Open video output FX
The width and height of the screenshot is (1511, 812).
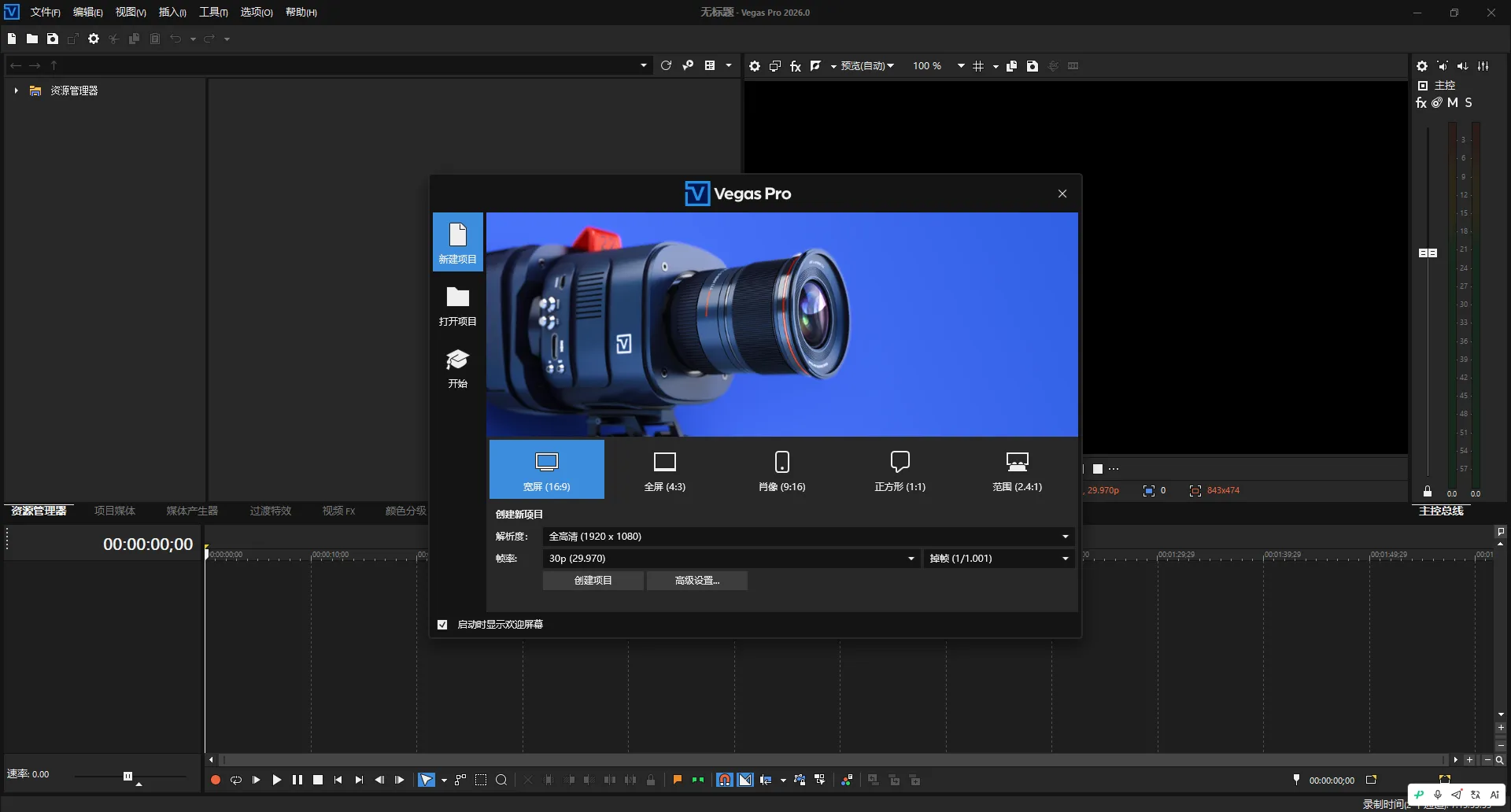pyautogui.click(x=796, y=66)
